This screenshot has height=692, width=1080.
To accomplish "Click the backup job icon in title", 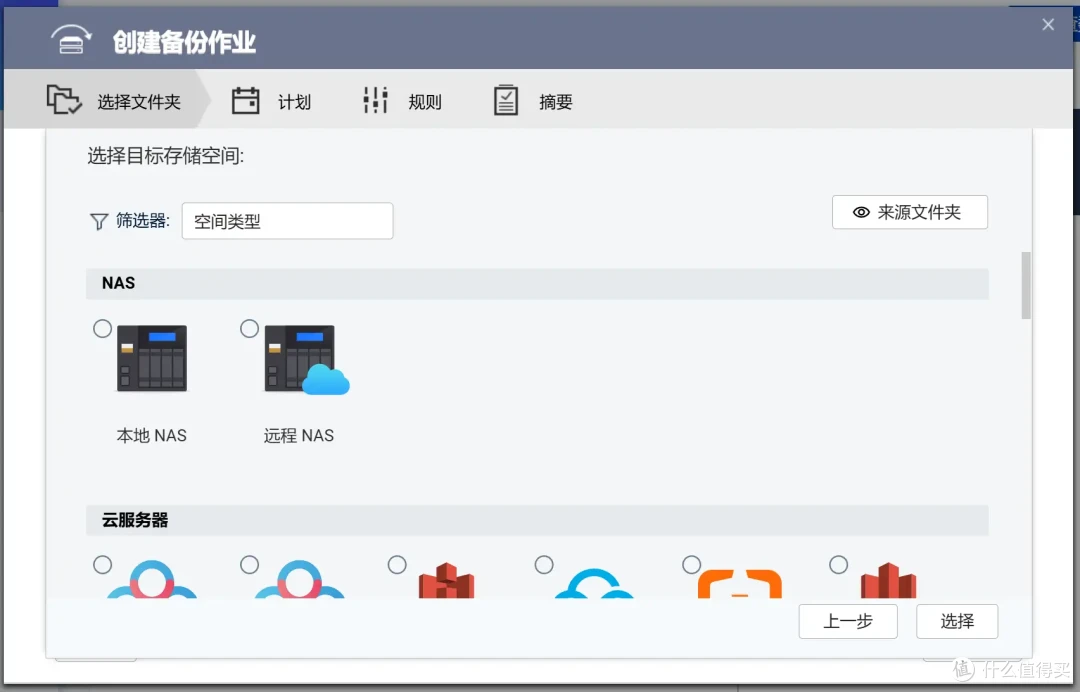I will pos(72,40).
